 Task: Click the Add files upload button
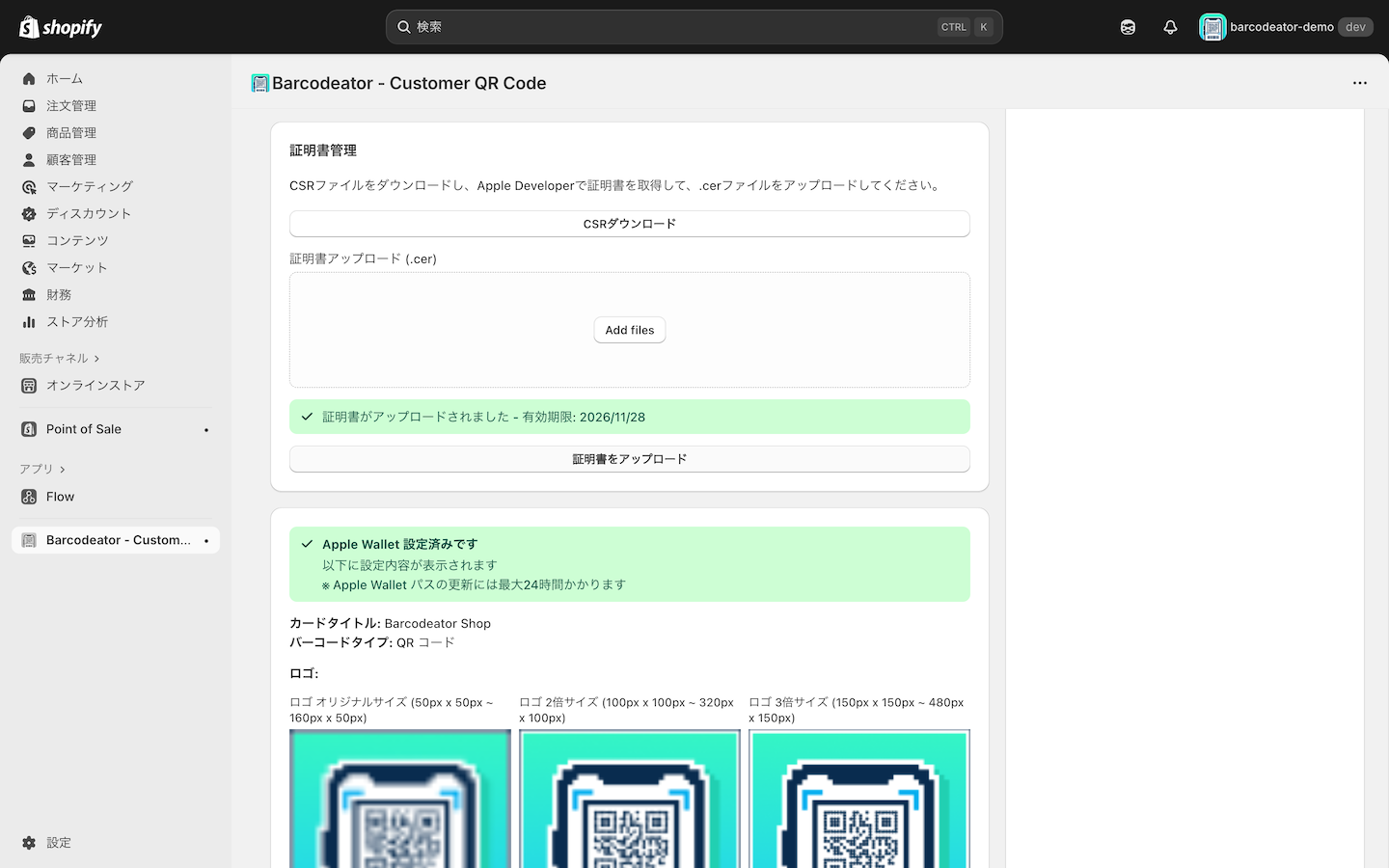(629, 330)
